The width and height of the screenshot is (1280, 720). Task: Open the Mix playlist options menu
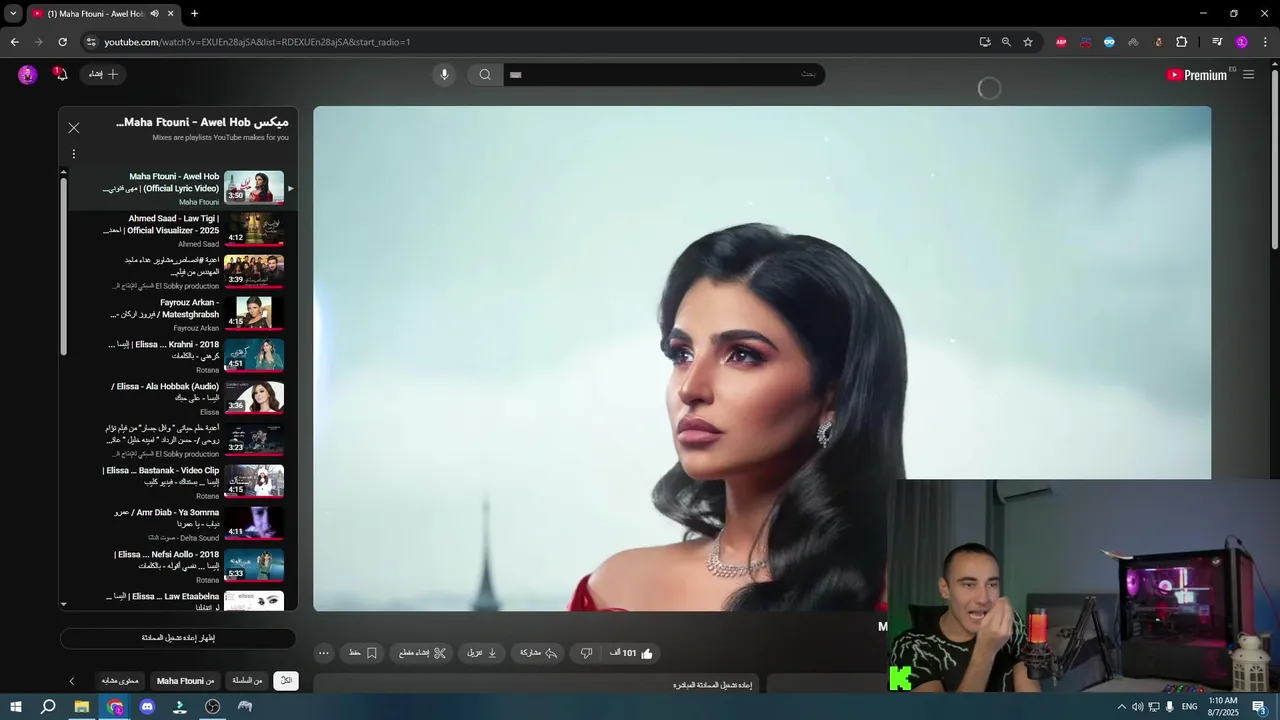click(x=74, y=154)
